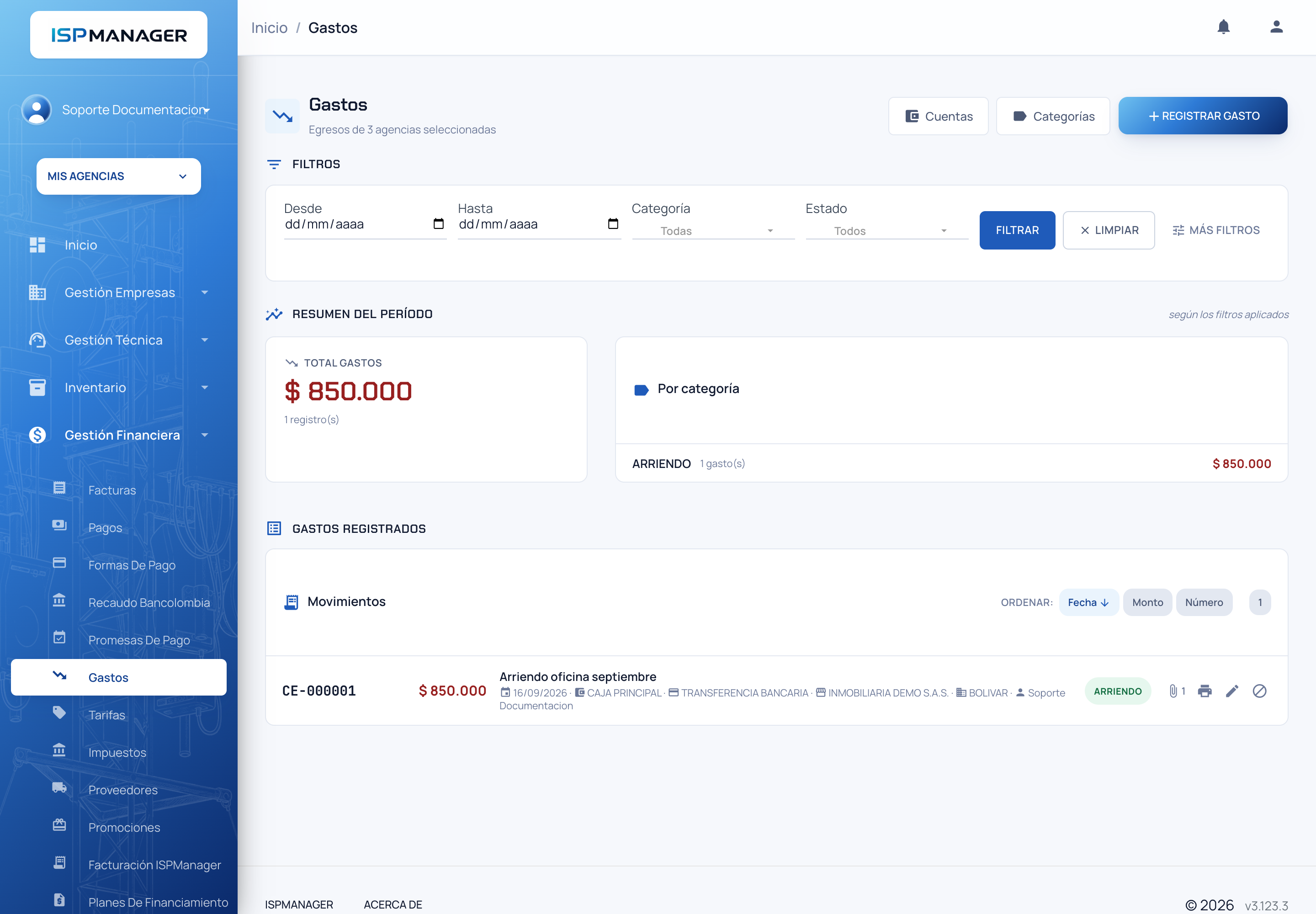
Task: Click the Recaudo Bancolombia bank icon
Action: [x=59, y=600]
